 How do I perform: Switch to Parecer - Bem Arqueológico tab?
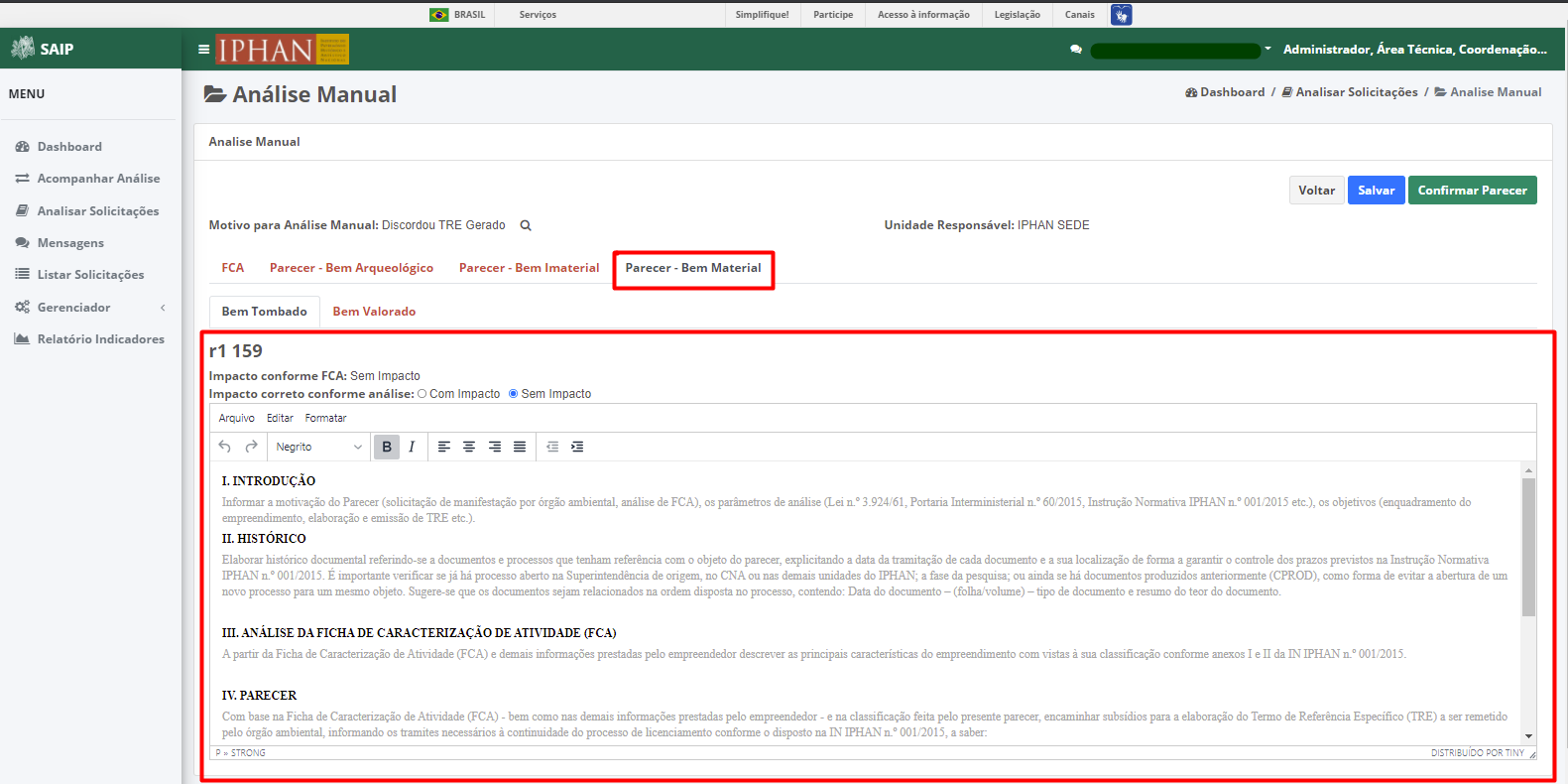click(x=351, y=268)
